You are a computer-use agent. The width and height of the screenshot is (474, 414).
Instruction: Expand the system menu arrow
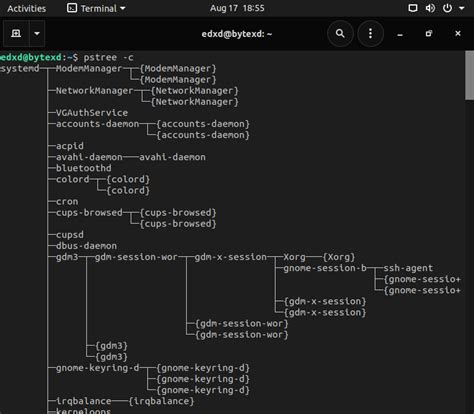coord(462,8)
